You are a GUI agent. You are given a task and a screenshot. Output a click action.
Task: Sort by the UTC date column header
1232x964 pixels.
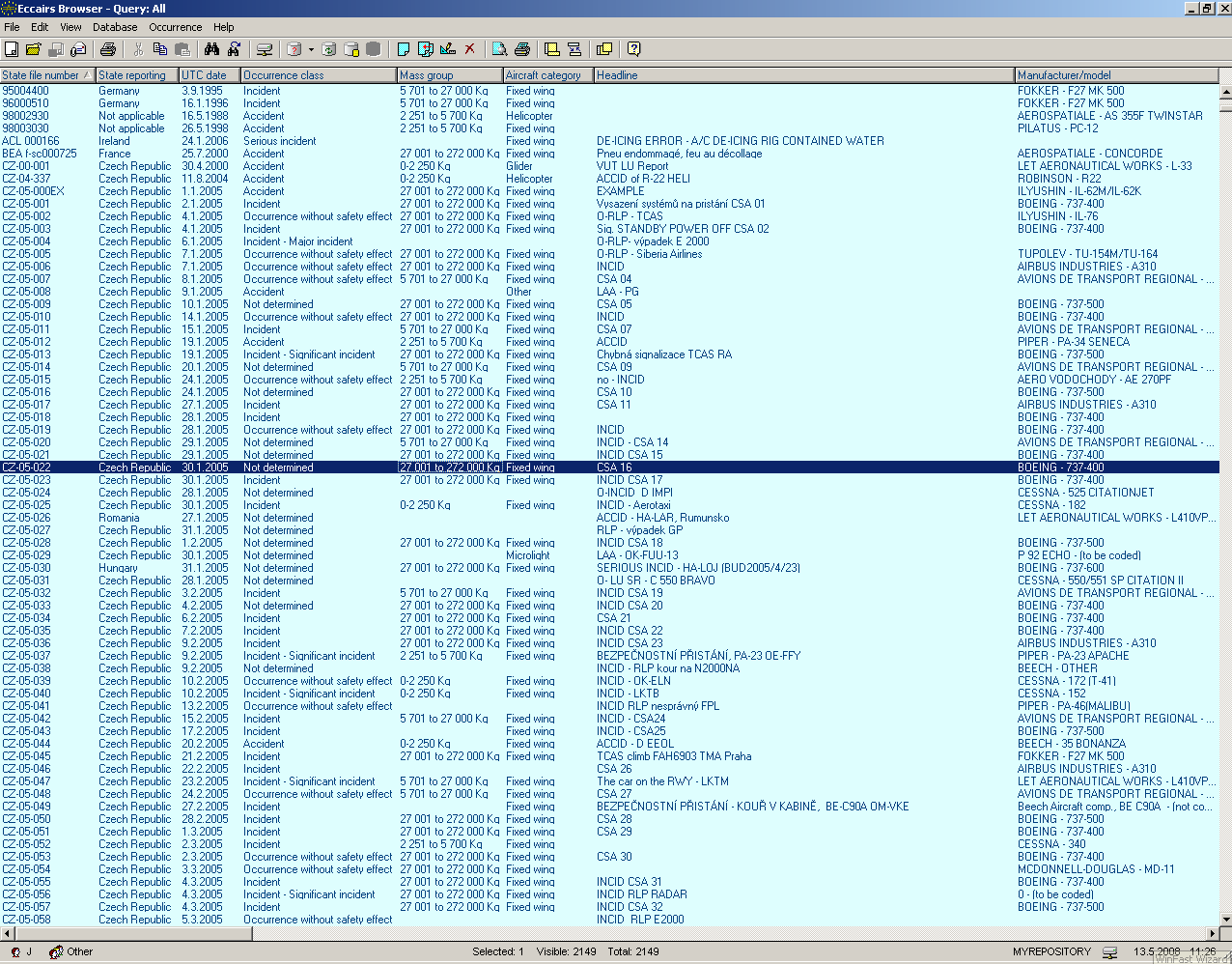(x=210, y=75)
